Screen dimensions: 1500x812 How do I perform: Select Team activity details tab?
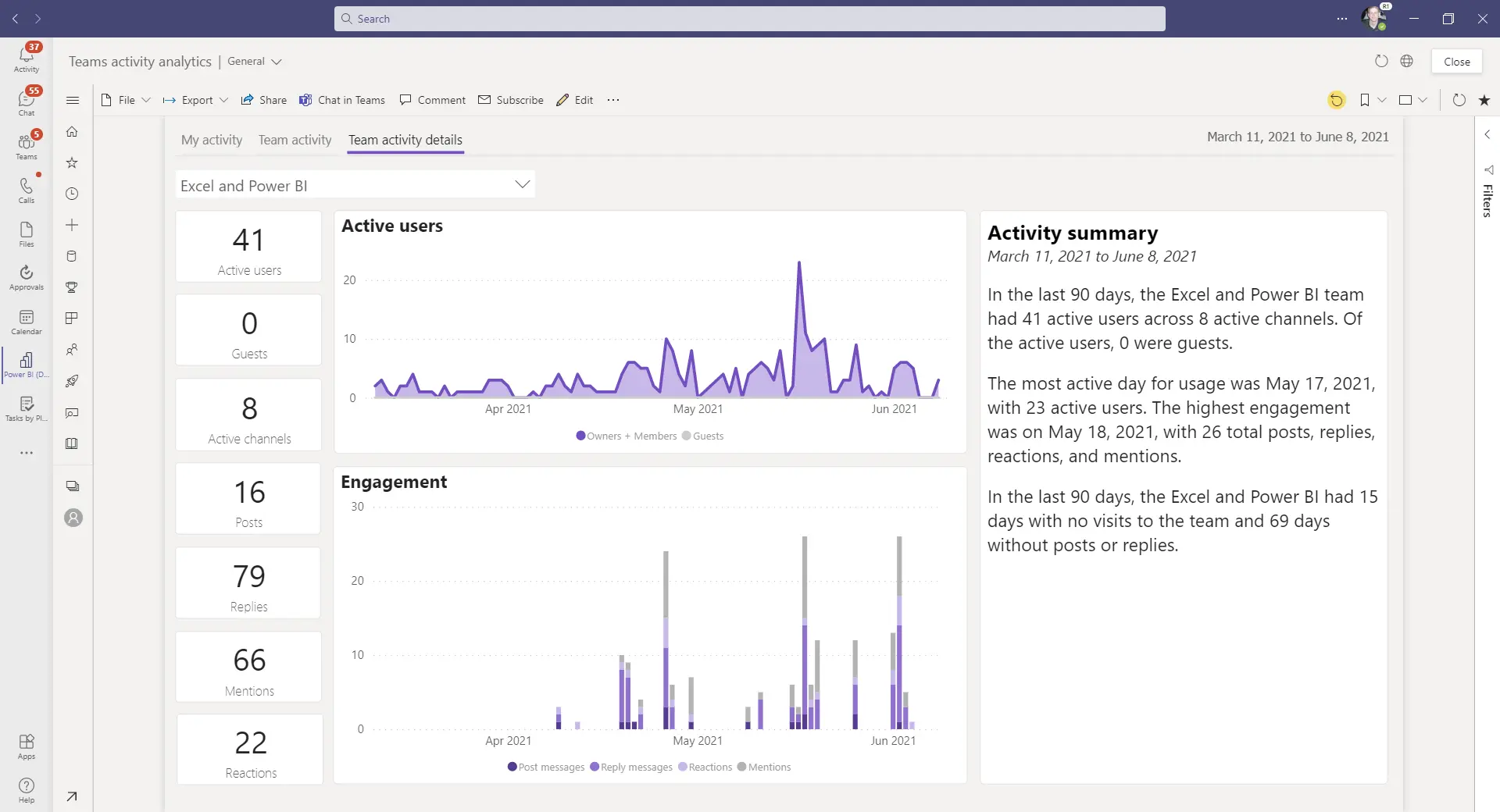tap(405, 140)
